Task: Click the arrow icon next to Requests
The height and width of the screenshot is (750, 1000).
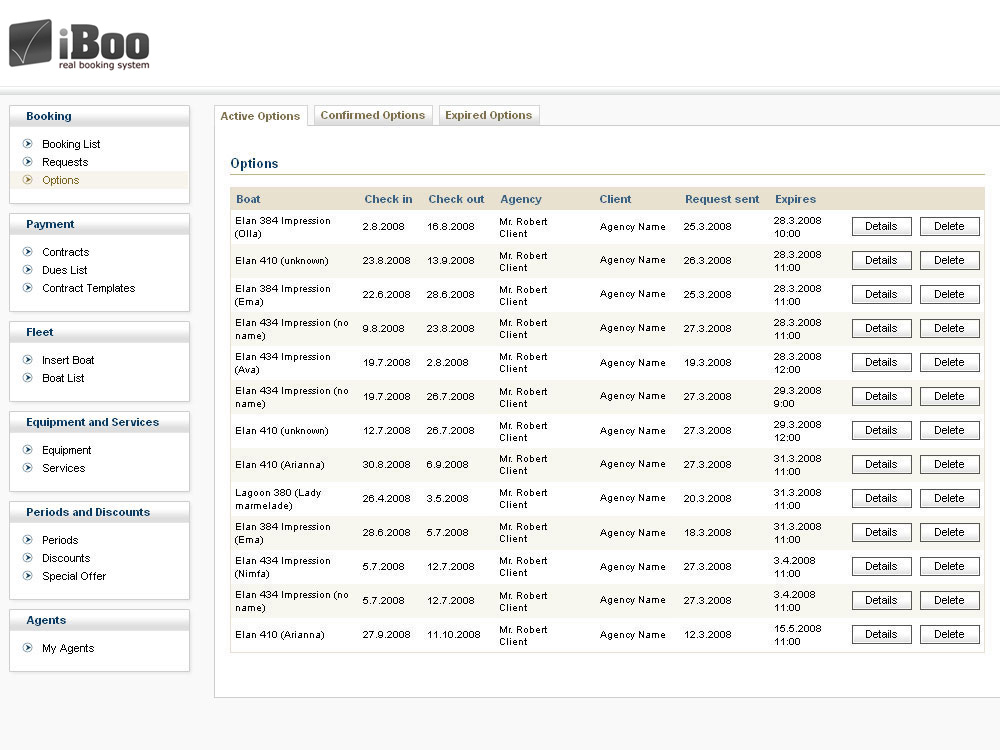Action: (28, 162)
